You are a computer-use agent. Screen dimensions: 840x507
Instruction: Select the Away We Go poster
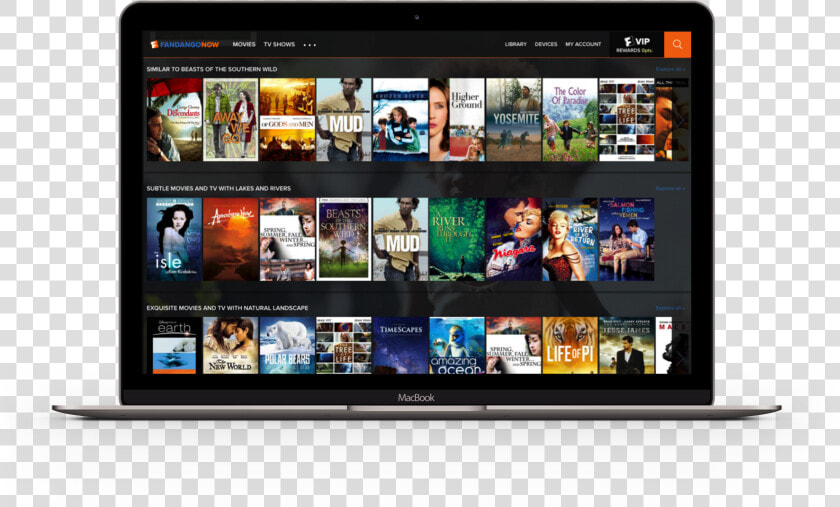click(230, 120)
